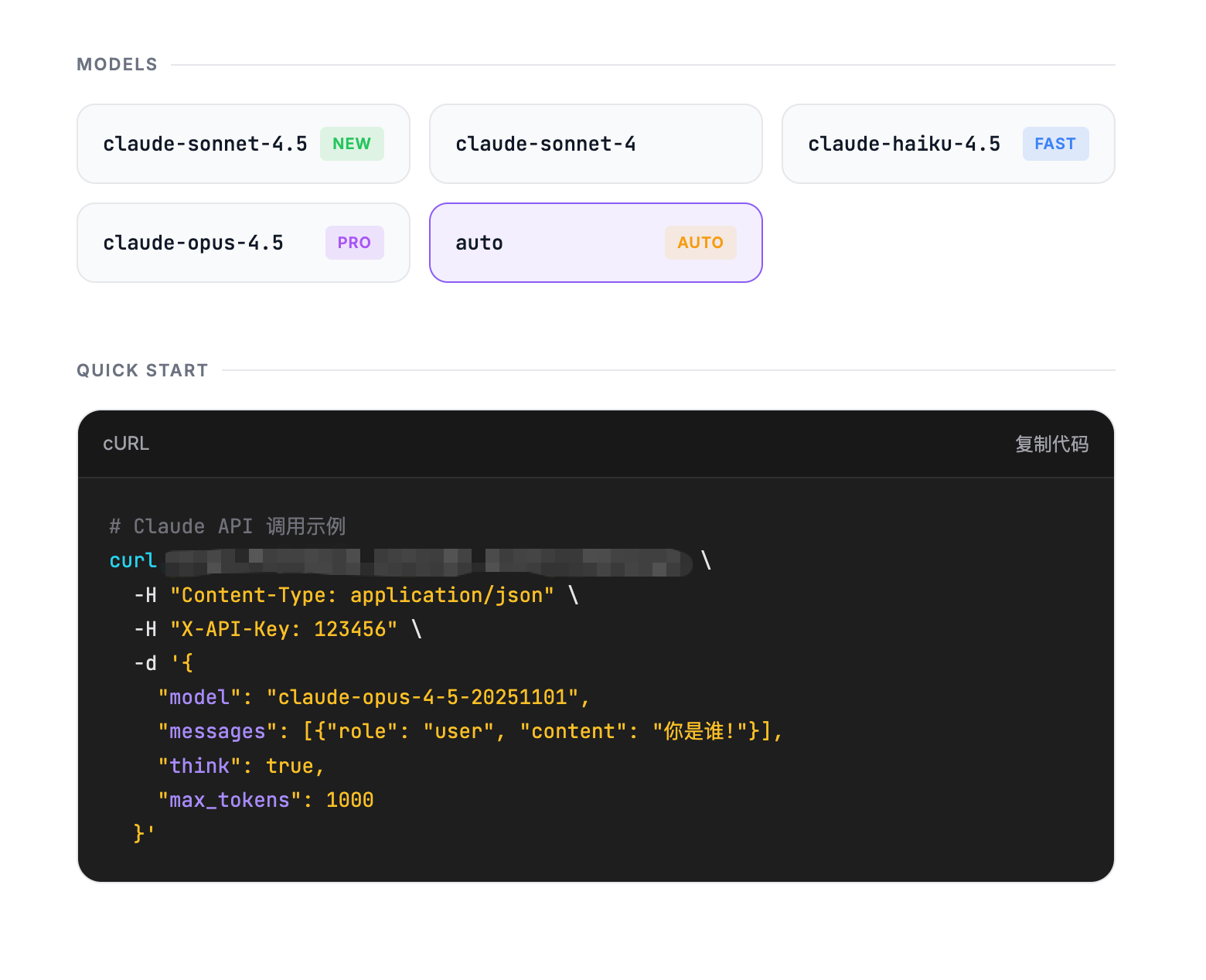
Task: Click the QUICK START section heading
Action: (142, 370)
